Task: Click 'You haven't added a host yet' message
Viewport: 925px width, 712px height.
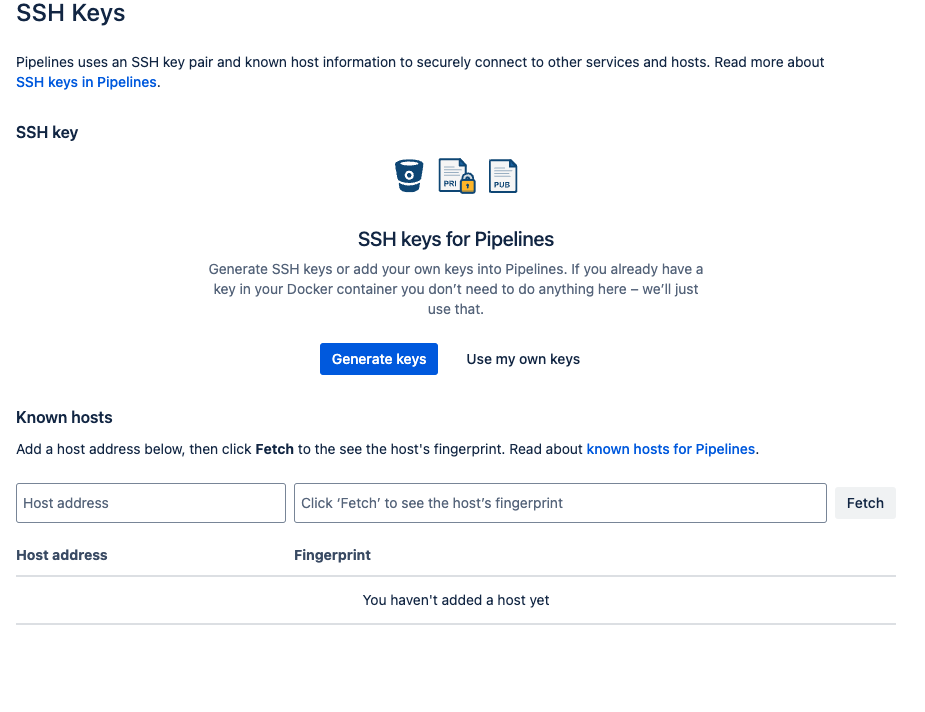Action: pyautogui.click(x=455, y=600)
